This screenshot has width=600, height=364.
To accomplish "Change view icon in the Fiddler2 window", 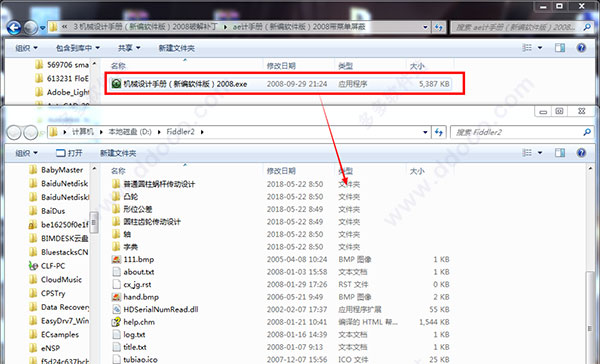I will [x=527, y=153].
